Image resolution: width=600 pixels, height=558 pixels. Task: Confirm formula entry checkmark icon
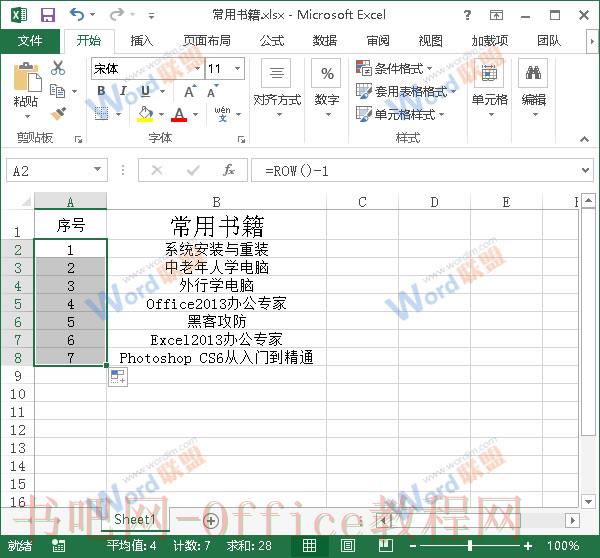(193, 170)
